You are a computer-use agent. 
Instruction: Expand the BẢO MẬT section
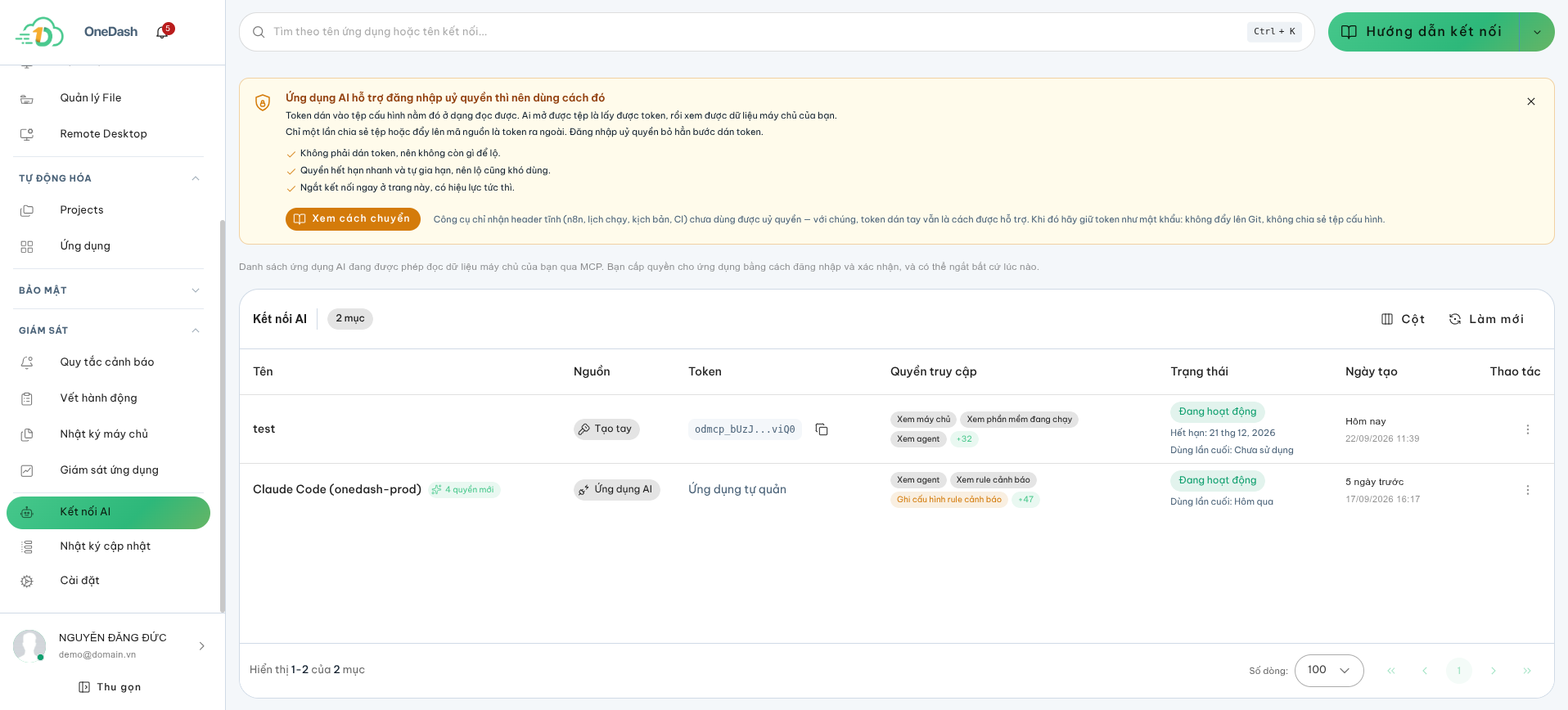pyautogui.click(x=196, y=290)
